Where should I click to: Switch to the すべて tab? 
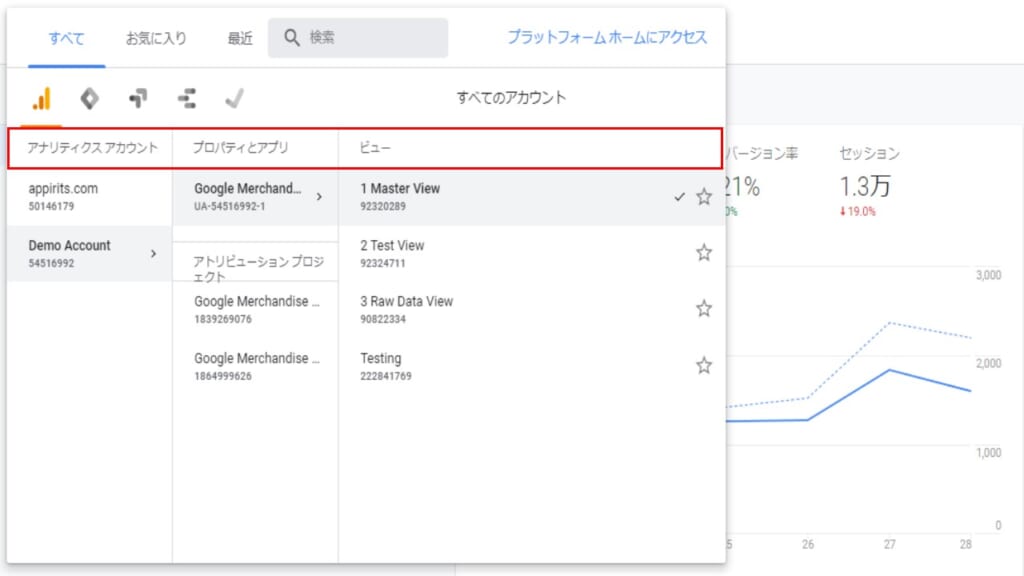click(x=67, y=39)
